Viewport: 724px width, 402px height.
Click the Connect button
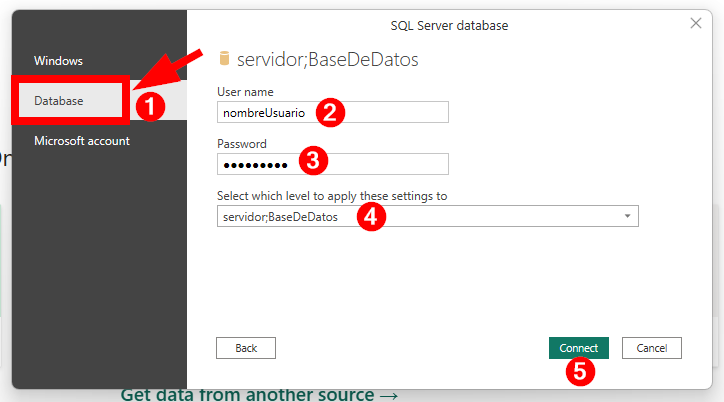[579, 348]
